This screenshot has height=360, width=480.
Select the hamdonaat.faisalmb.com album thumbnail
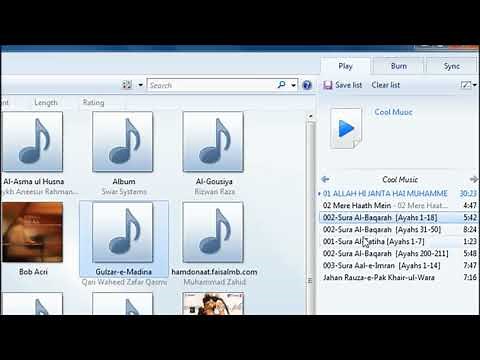pos(213,232)
